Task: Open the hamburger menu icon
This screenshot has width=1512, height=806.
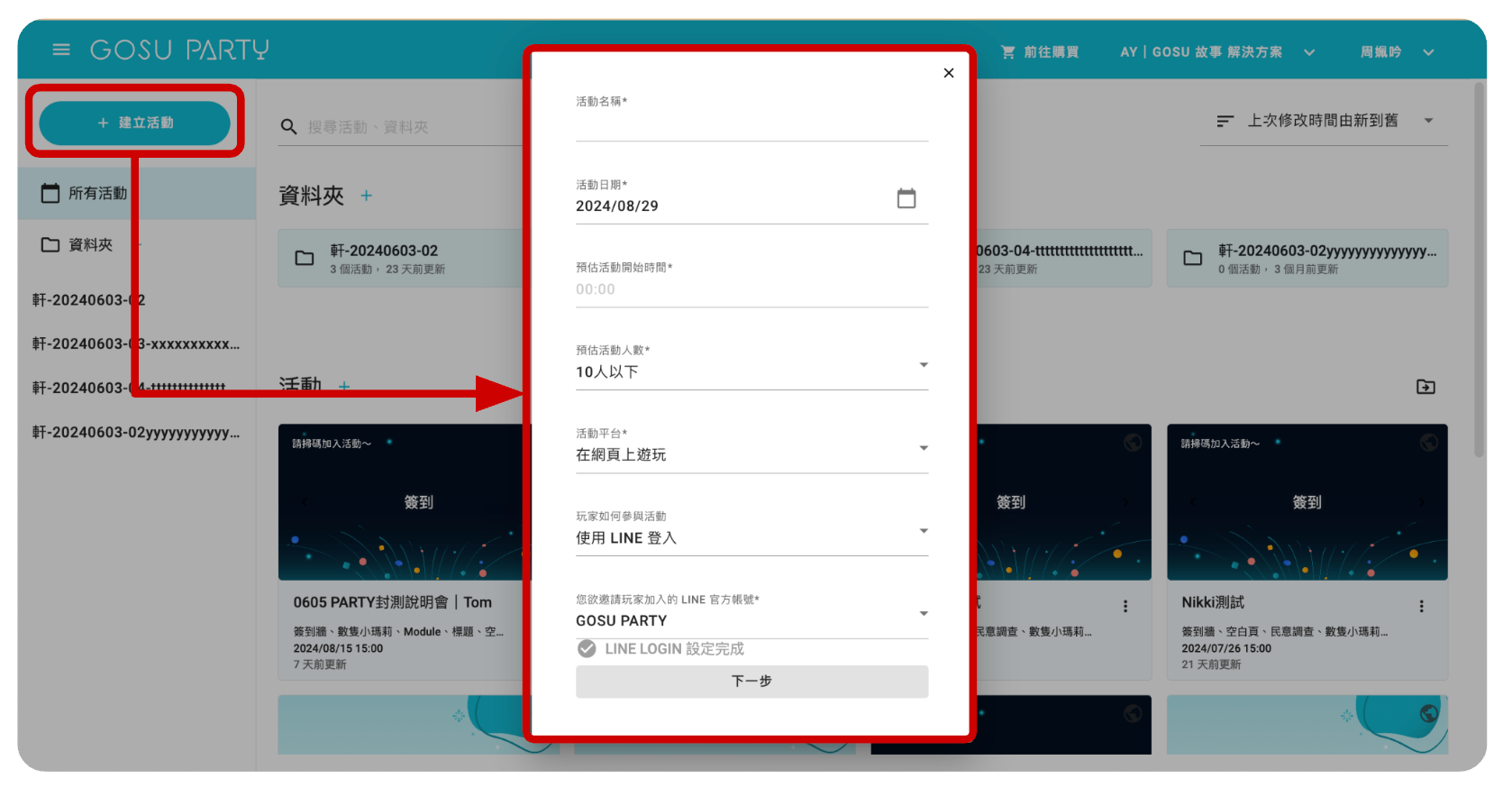Action: (x=61, y=50)
